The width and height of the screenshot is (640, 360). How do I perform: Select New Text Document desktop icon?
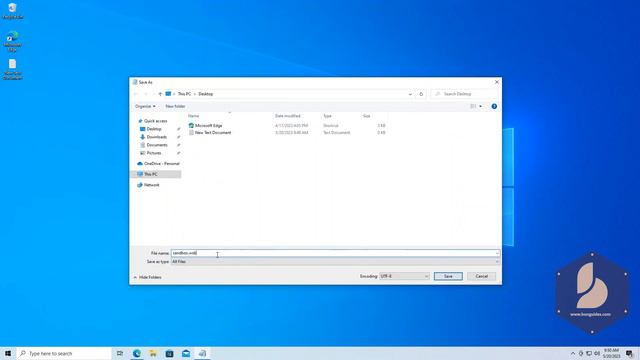tap(12, 69)
